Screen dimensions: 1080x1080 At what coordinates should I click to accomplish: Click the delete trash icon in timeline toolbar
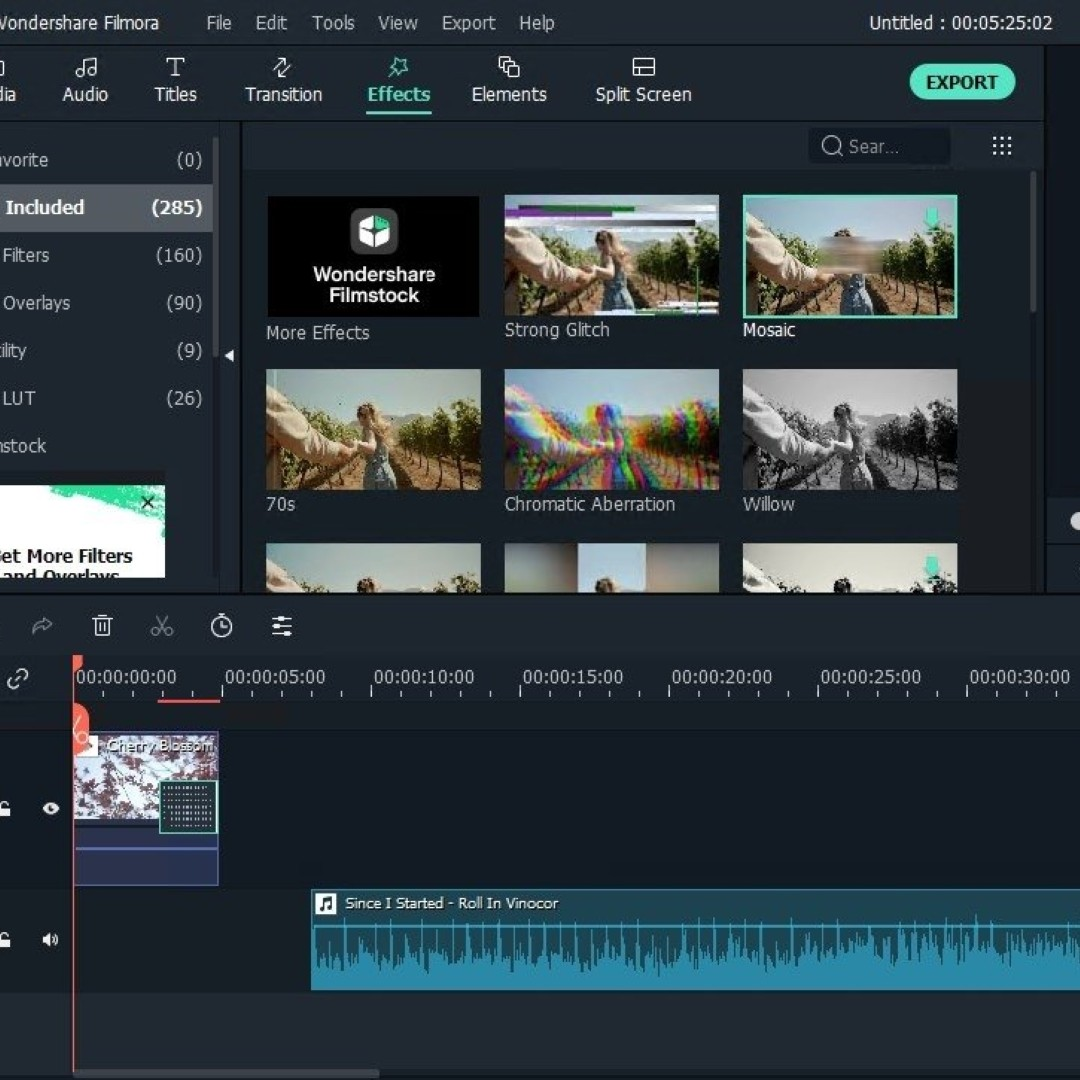(x=102, y=626)
